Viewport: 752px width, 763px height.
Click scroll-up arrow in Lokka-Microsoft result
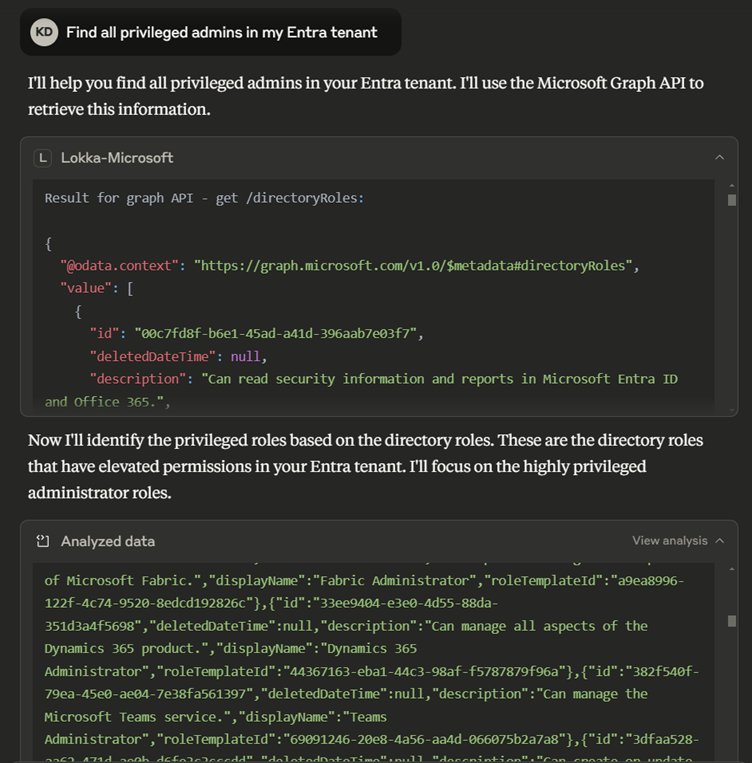point(732,186)
